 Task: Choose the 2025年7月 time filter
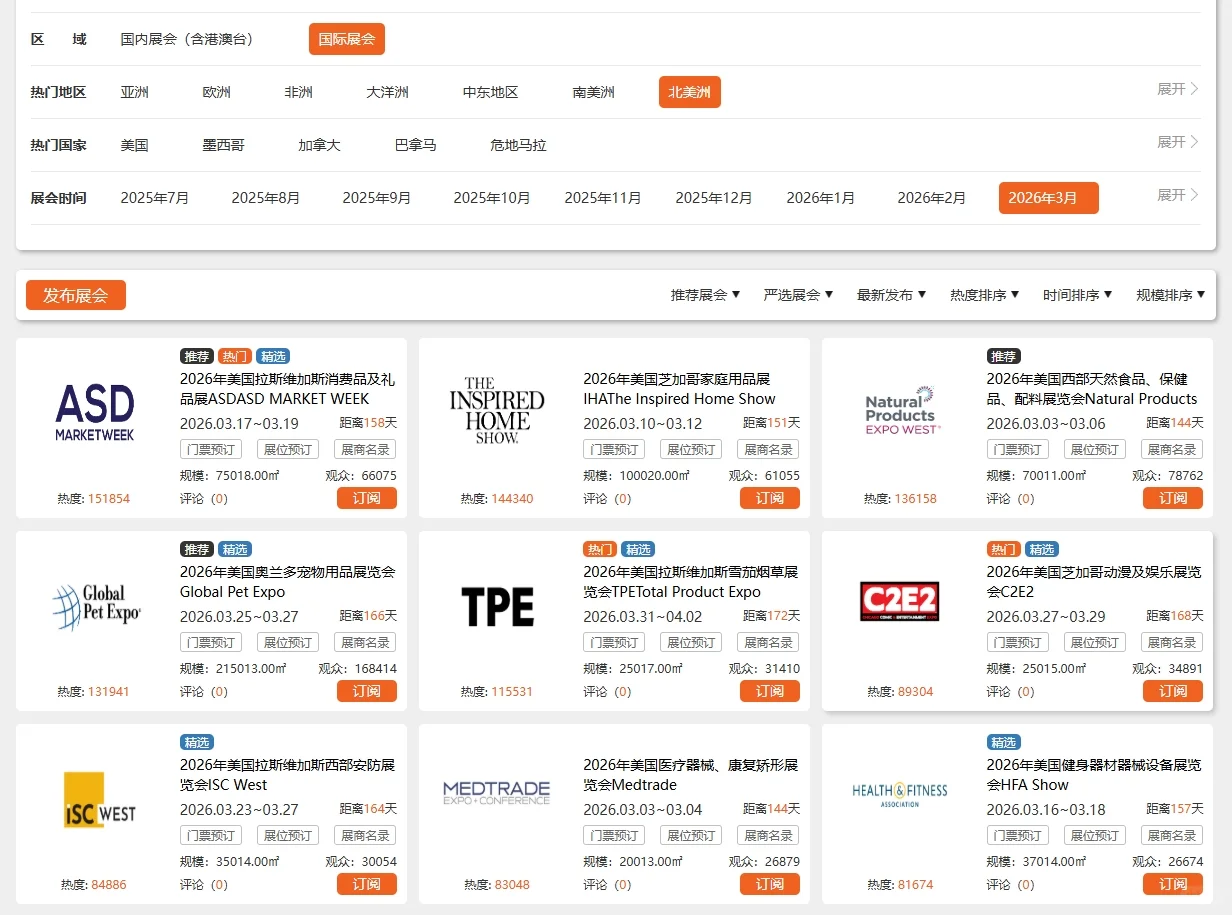pos(155,198)
